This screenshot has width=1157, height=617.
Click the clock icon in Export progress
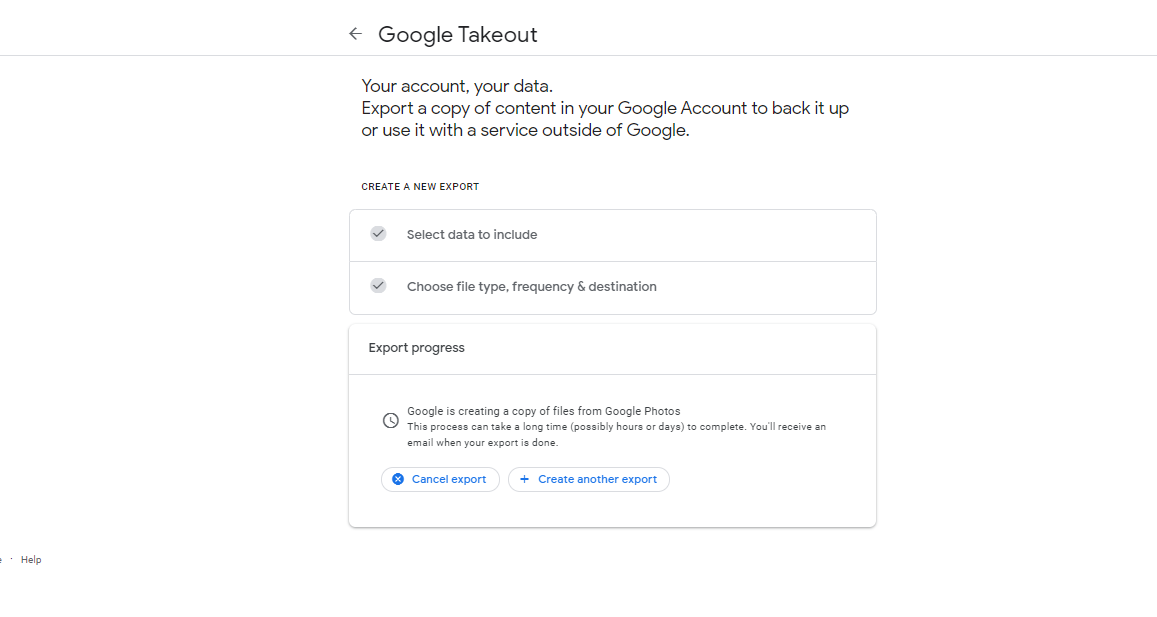(391, 421)
